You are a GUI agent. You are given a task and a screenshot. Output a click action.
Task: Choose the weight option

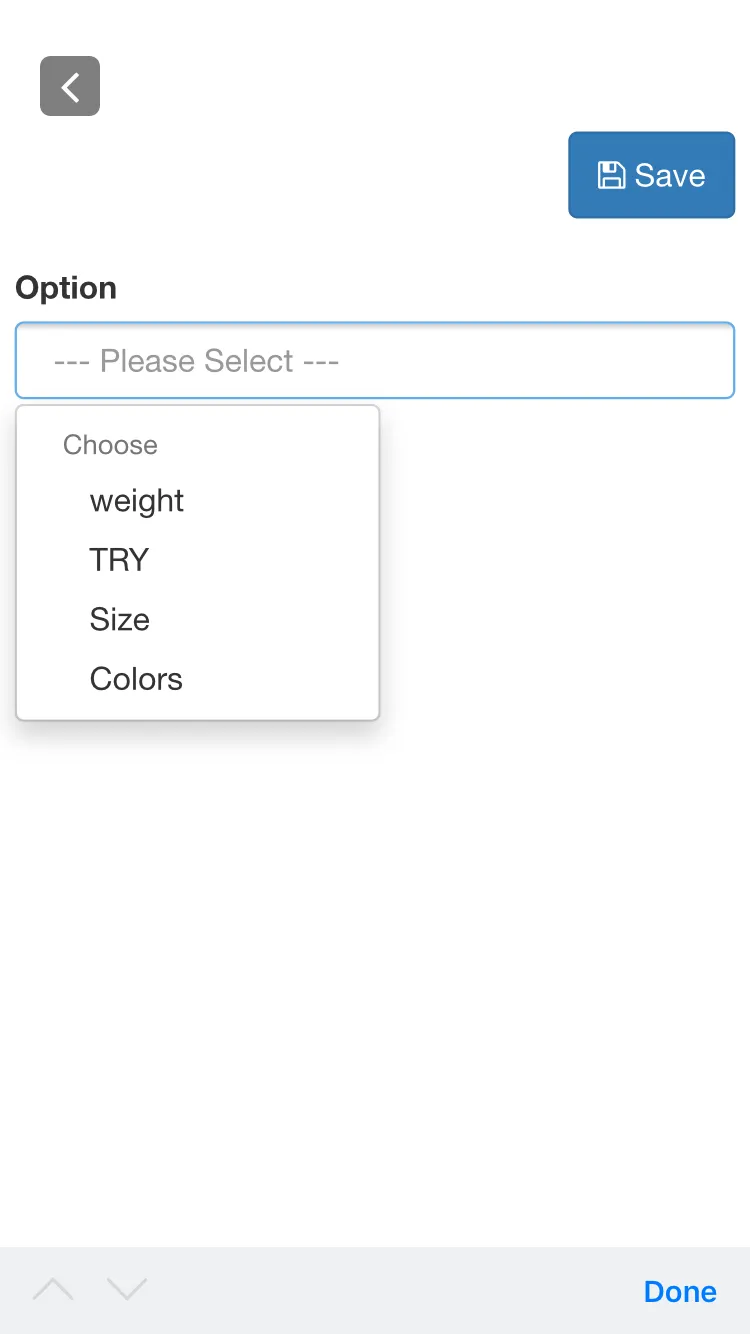(137, 500)
